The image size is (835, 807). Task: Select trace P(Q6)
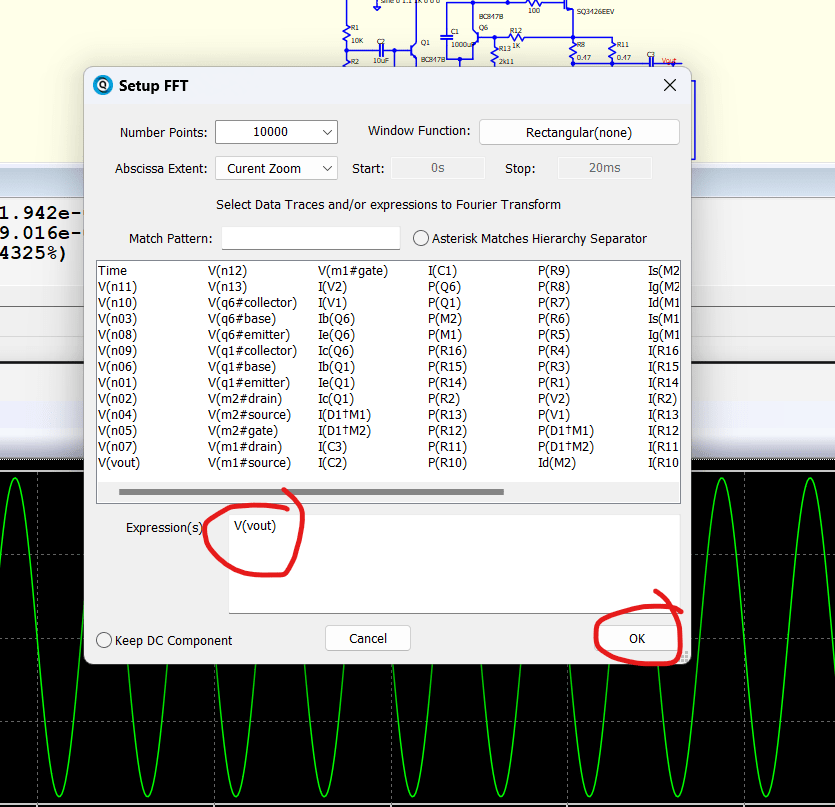click(444, 287)
